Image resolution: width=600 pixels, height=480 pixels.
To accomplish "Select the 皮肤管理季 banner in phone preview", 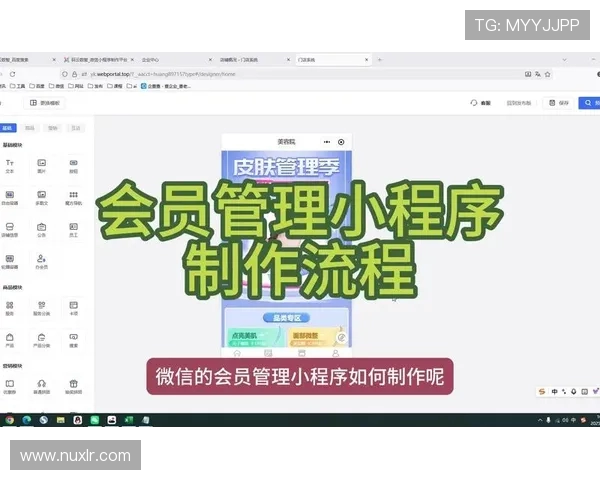I will [287, 167].
